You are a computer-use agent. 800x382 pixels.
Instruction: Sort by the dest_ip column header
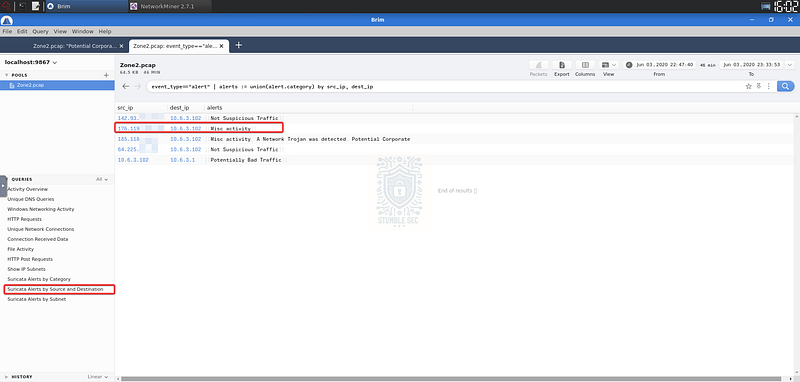click(180, 108)
